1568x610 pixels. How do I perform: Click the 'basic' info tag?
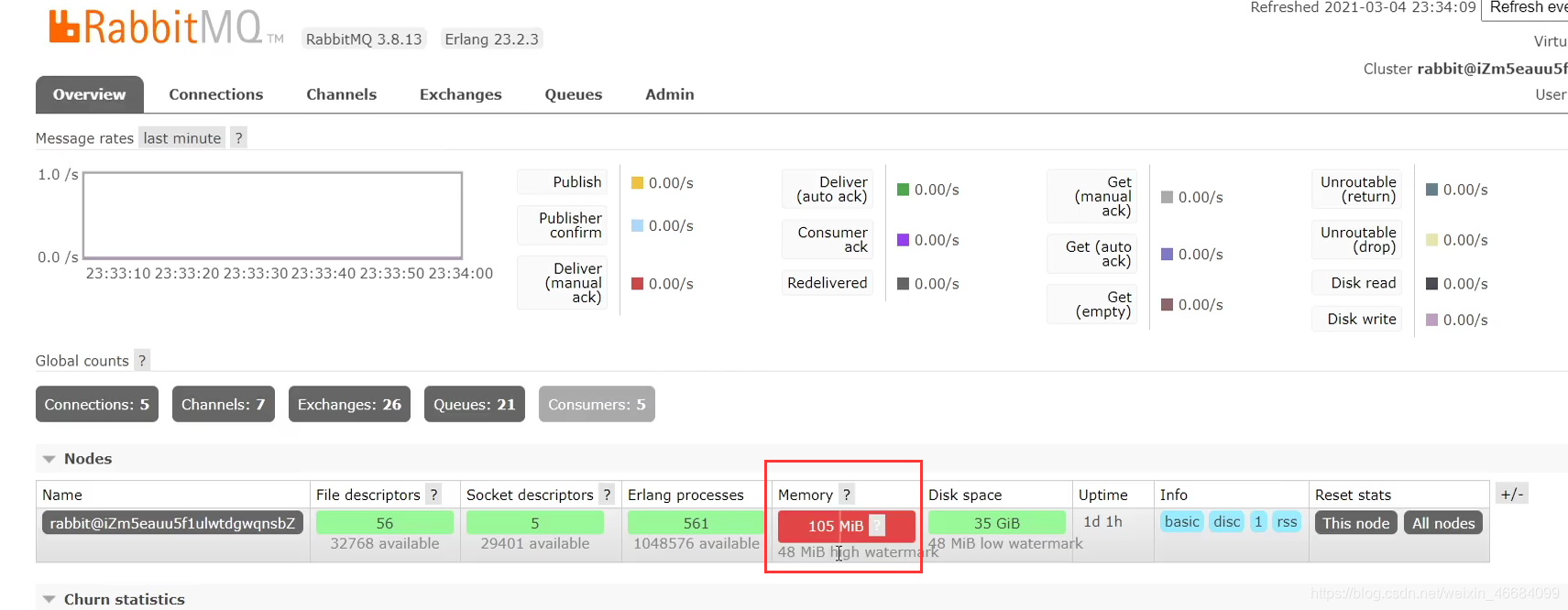(x=1182, y=521)
